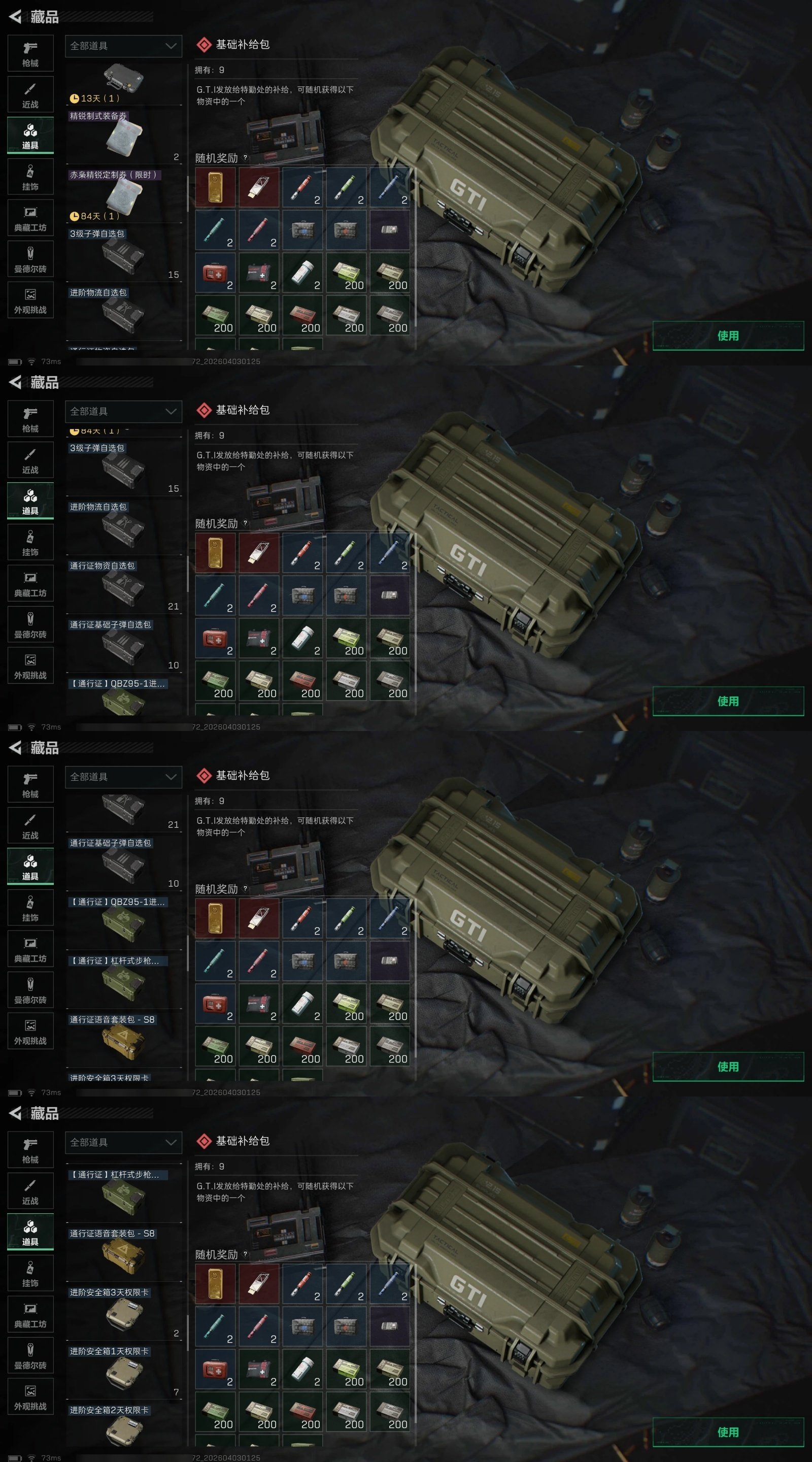The width and height of the screenshot is (812, 1462).
Task: Pick the 13天 black case item
Action: (x=124, y=84)
